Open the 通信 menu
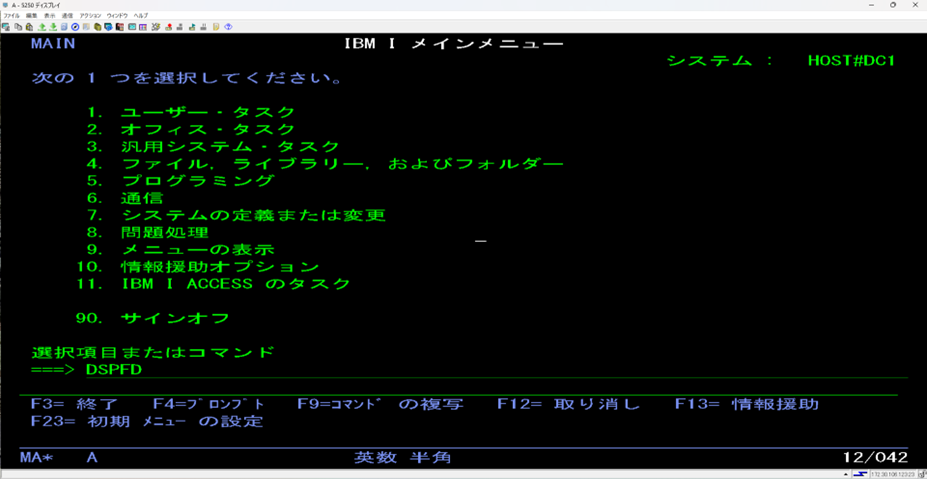The height and width of the screenshot is (479, 927). click(67, 15)
